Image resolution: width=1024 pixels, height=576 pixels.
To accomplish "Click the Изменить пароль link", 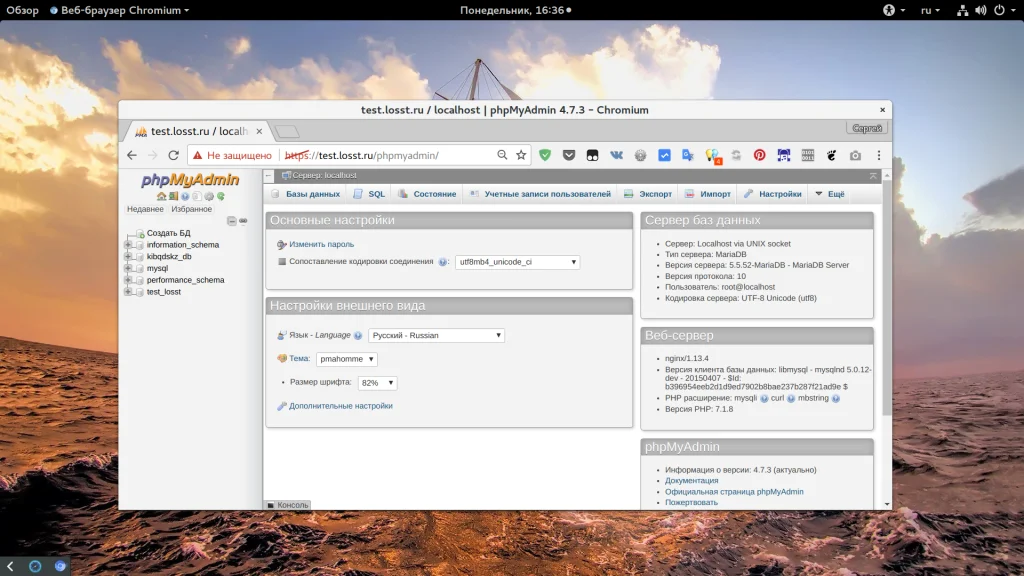I will (321, 244).
